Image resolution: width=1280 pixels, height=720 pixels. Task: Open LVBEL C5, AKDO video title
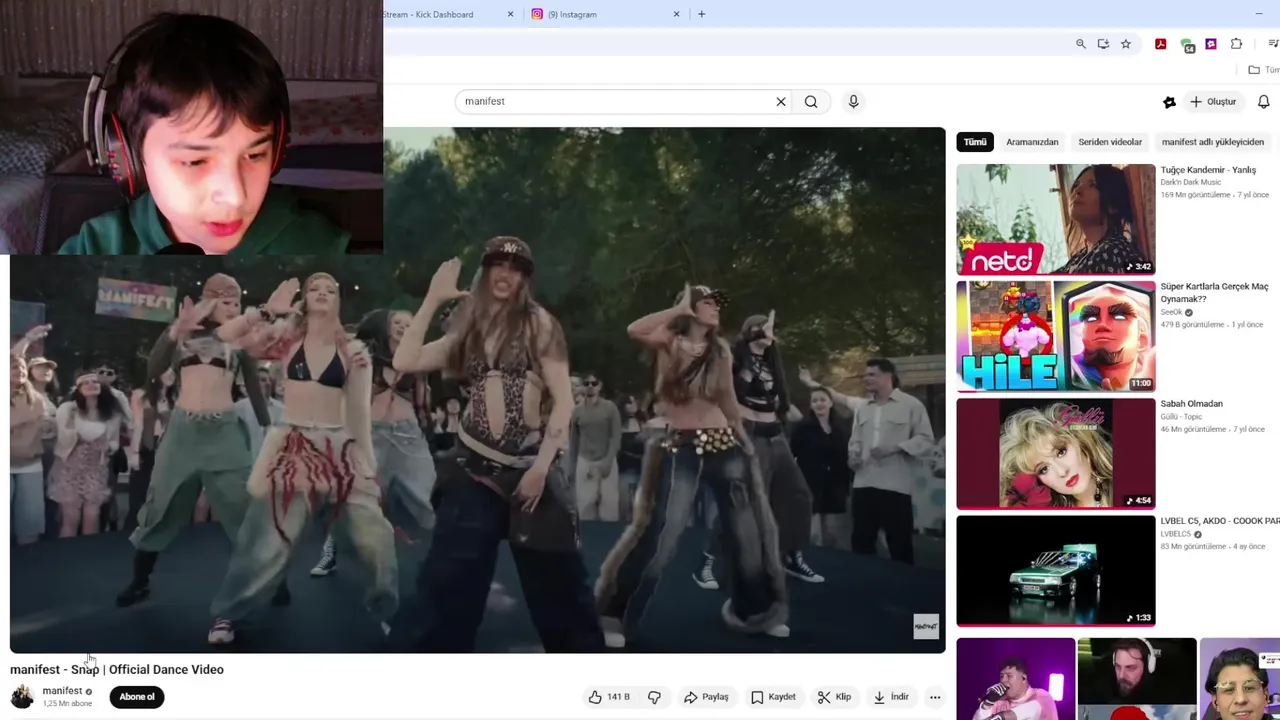point(1220,521)
